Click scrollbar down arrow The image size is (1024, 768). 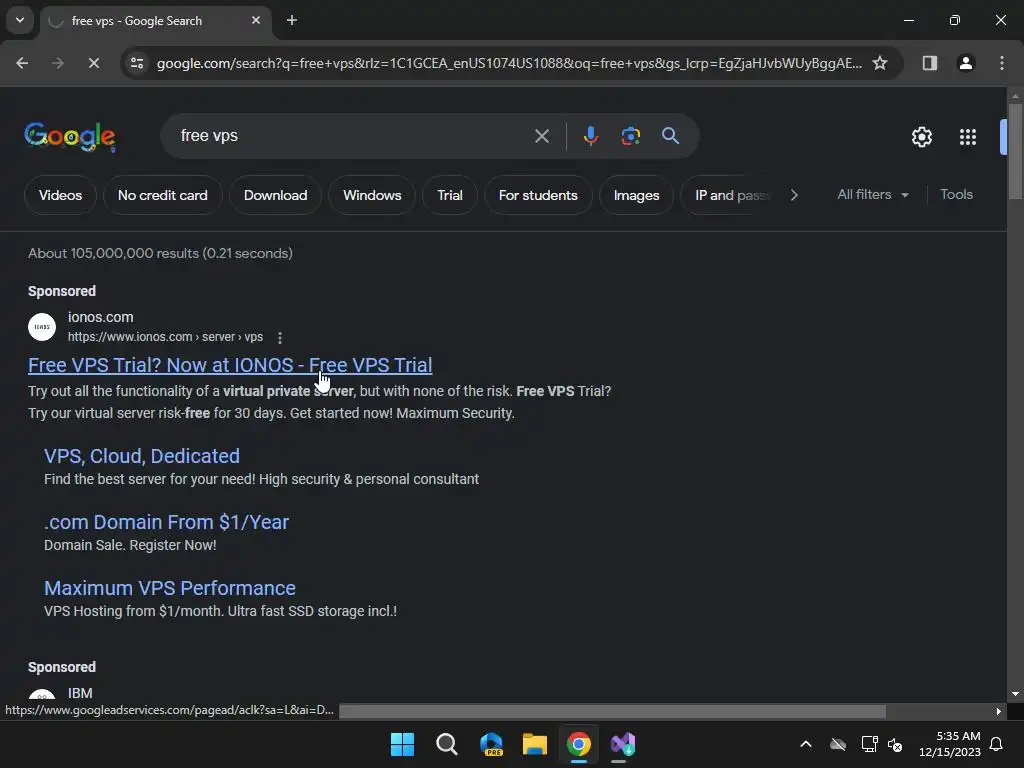(1015, 694)
